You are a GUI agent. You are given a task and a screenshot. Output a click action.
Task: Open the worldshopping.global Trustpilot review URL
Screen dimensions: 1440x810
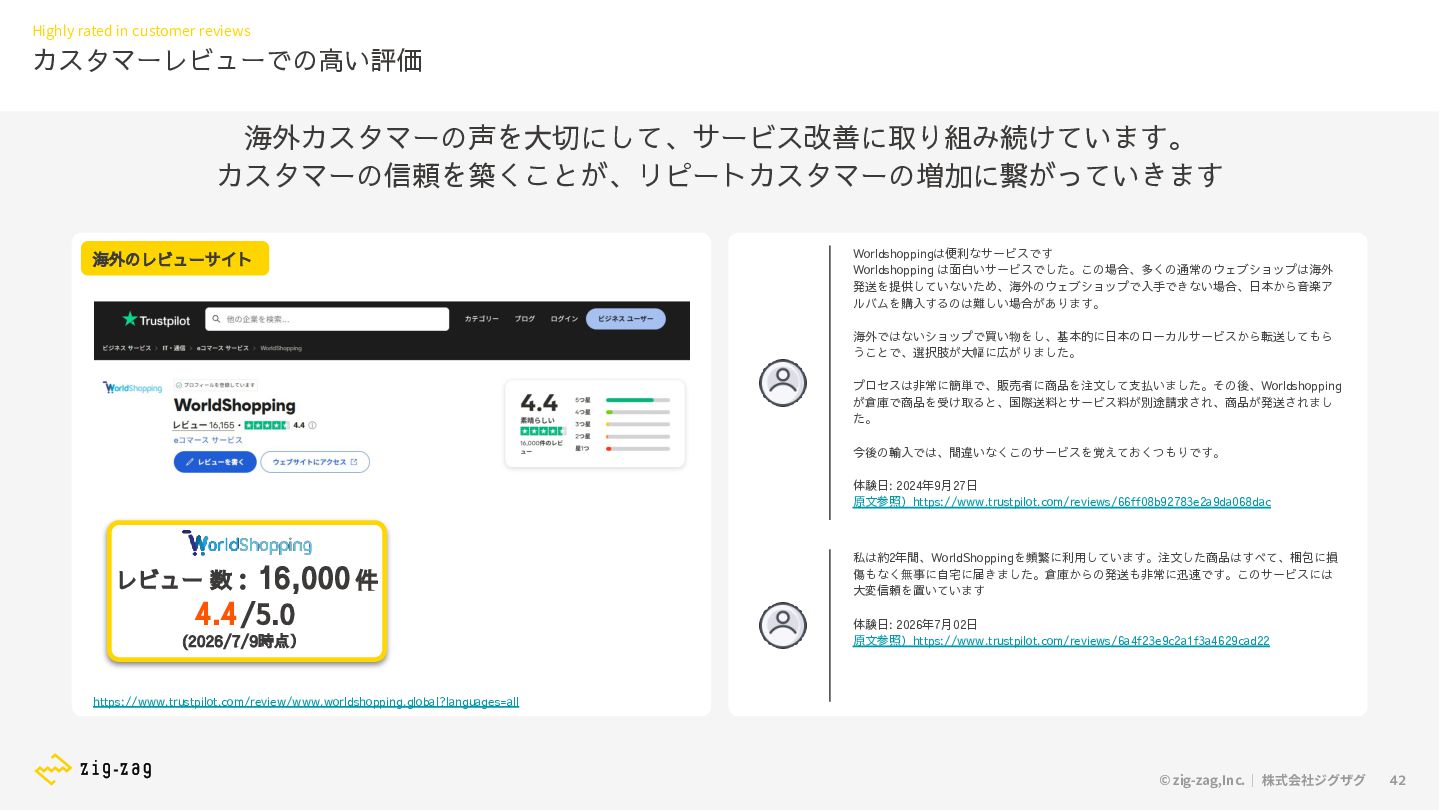[x=306, y=701]
